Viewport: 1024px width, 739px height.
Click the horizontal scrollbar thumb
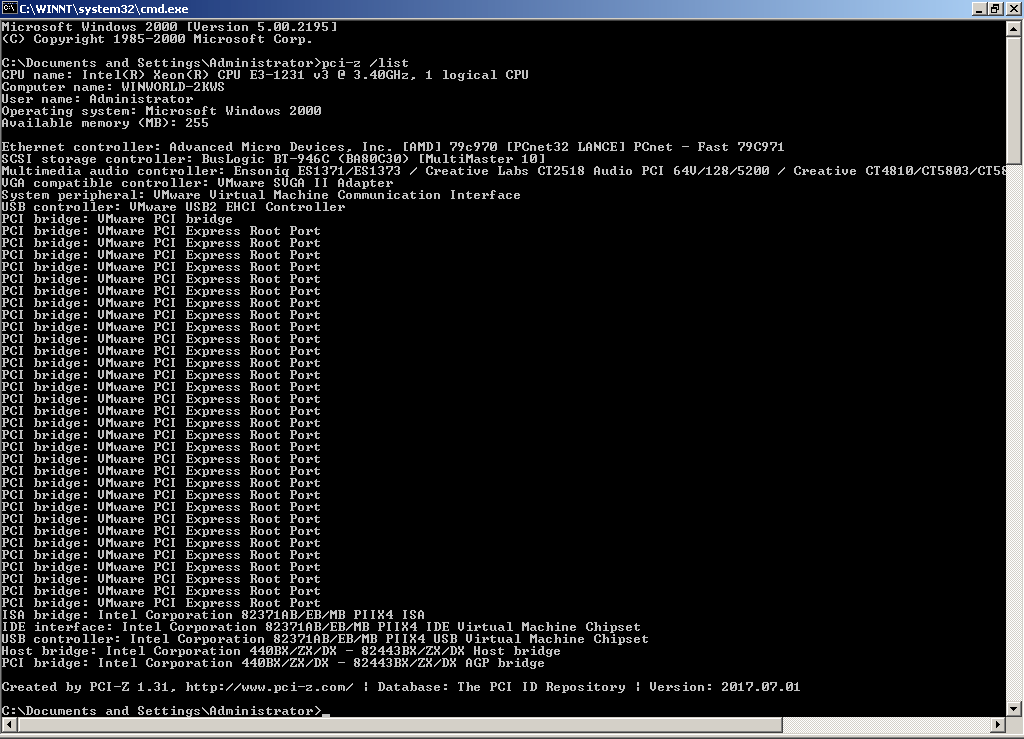[x=400, y=724]
